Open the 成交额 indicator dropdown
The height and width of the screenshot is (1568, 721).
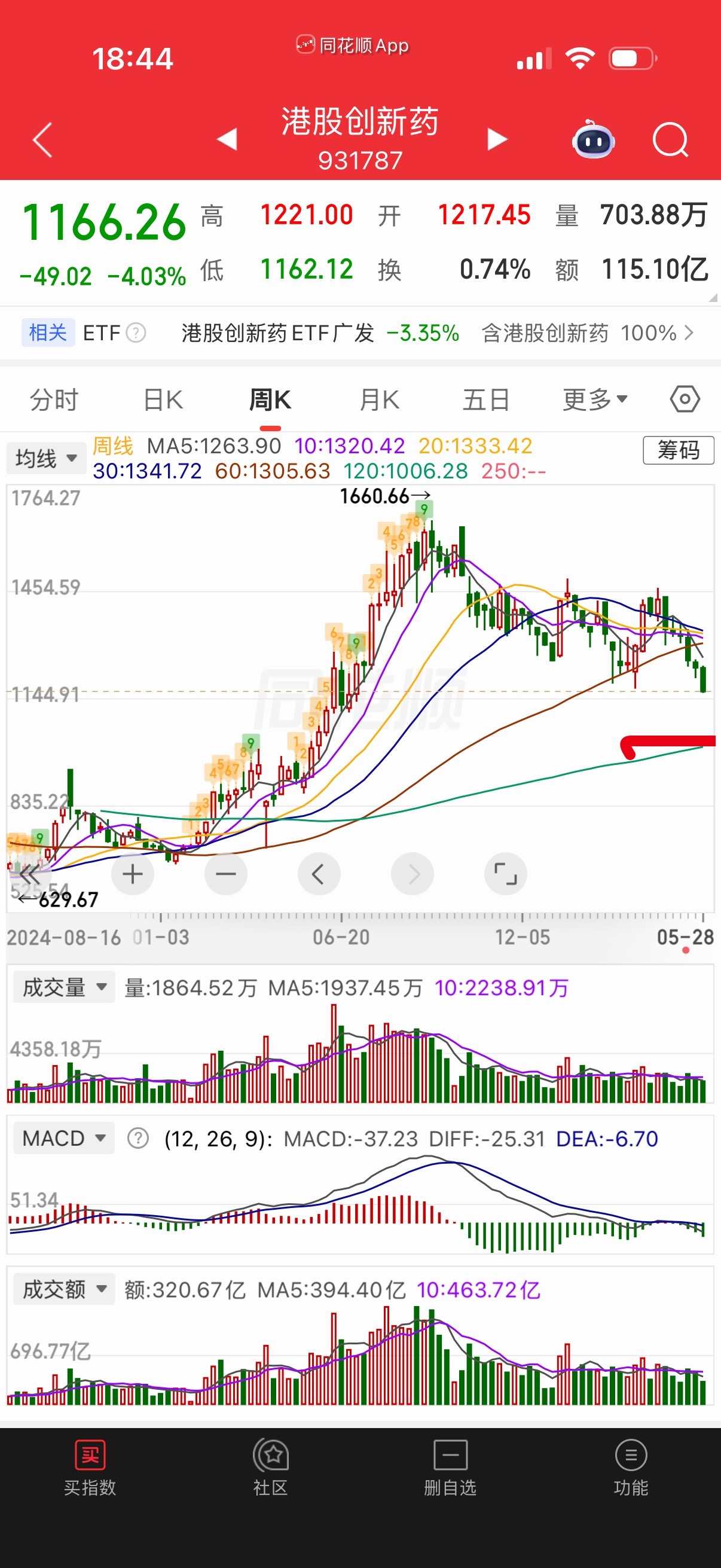(64, 1289)
